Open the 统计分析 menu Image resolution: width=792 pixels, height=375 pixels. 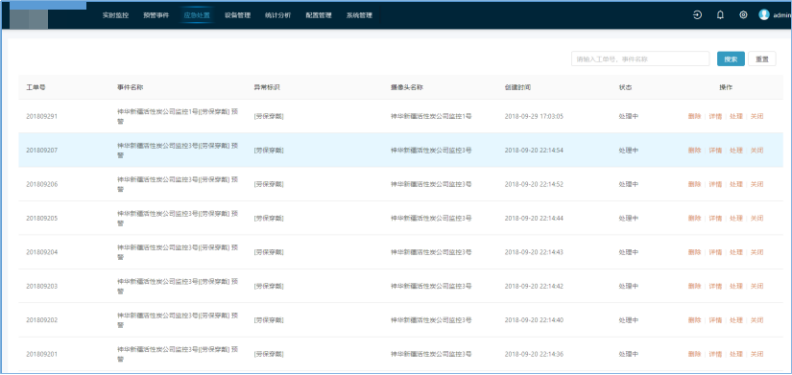tap(278, 15)
